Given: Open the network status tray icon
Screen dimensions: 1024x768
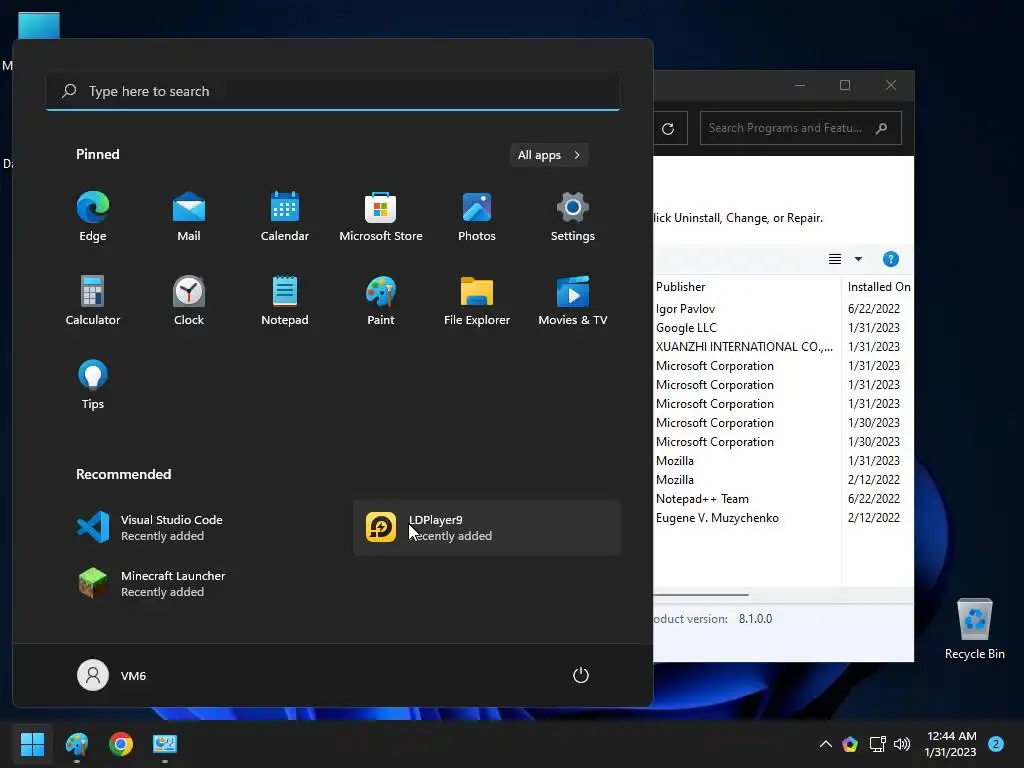Looking at the screenshot, I should (877, 744).
